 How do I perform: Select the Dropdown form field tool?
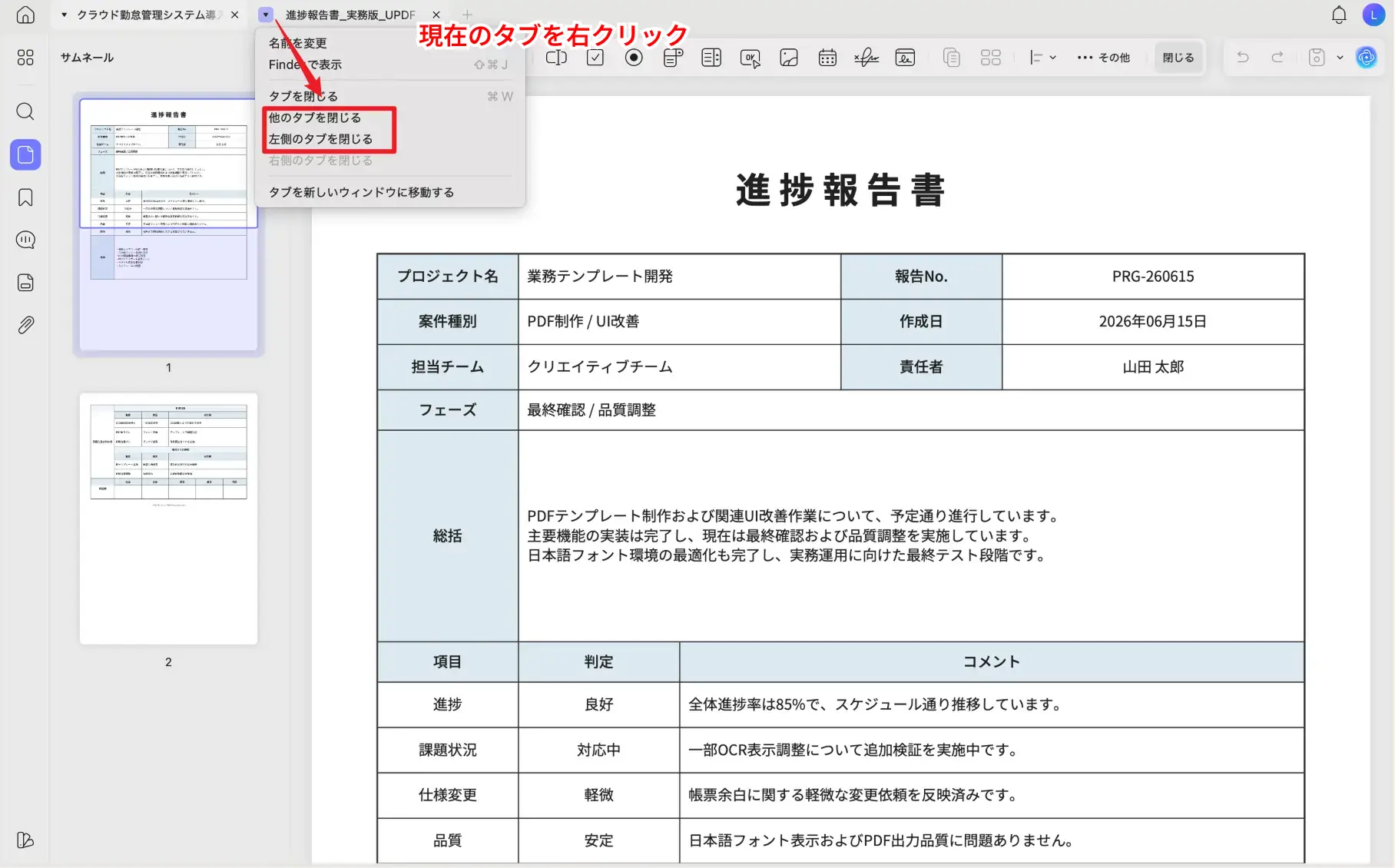[673, 58]
